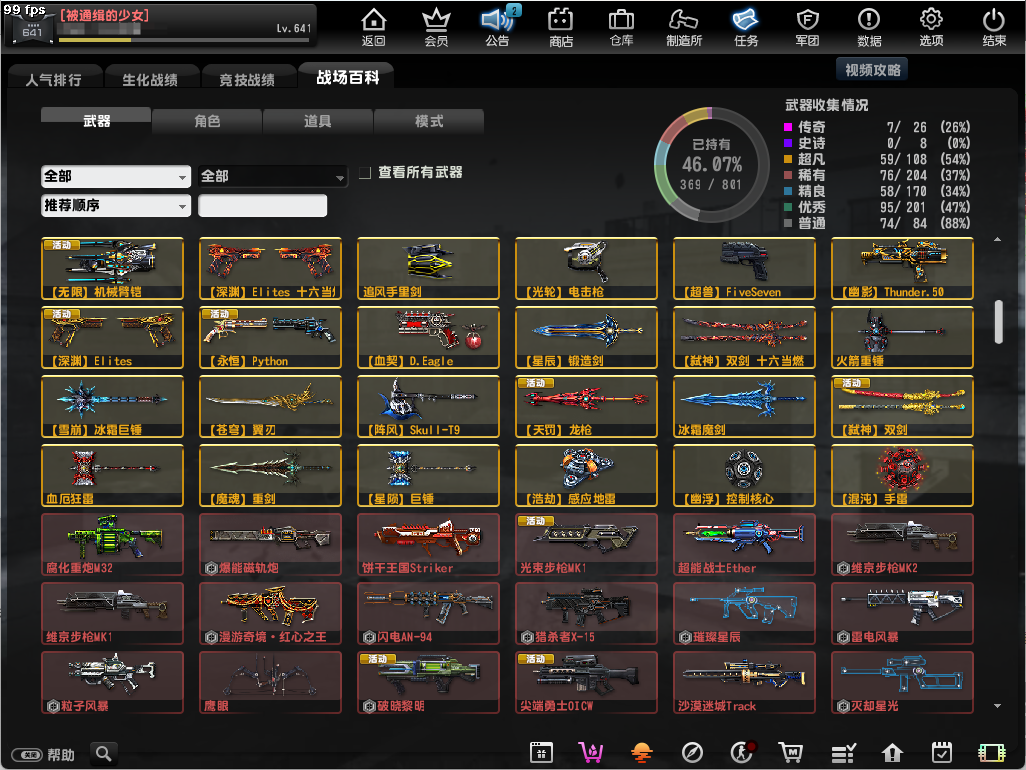The image size is (1026, 770).
Task: Open 选项 settings gear icon
Action: click(931, 27)
